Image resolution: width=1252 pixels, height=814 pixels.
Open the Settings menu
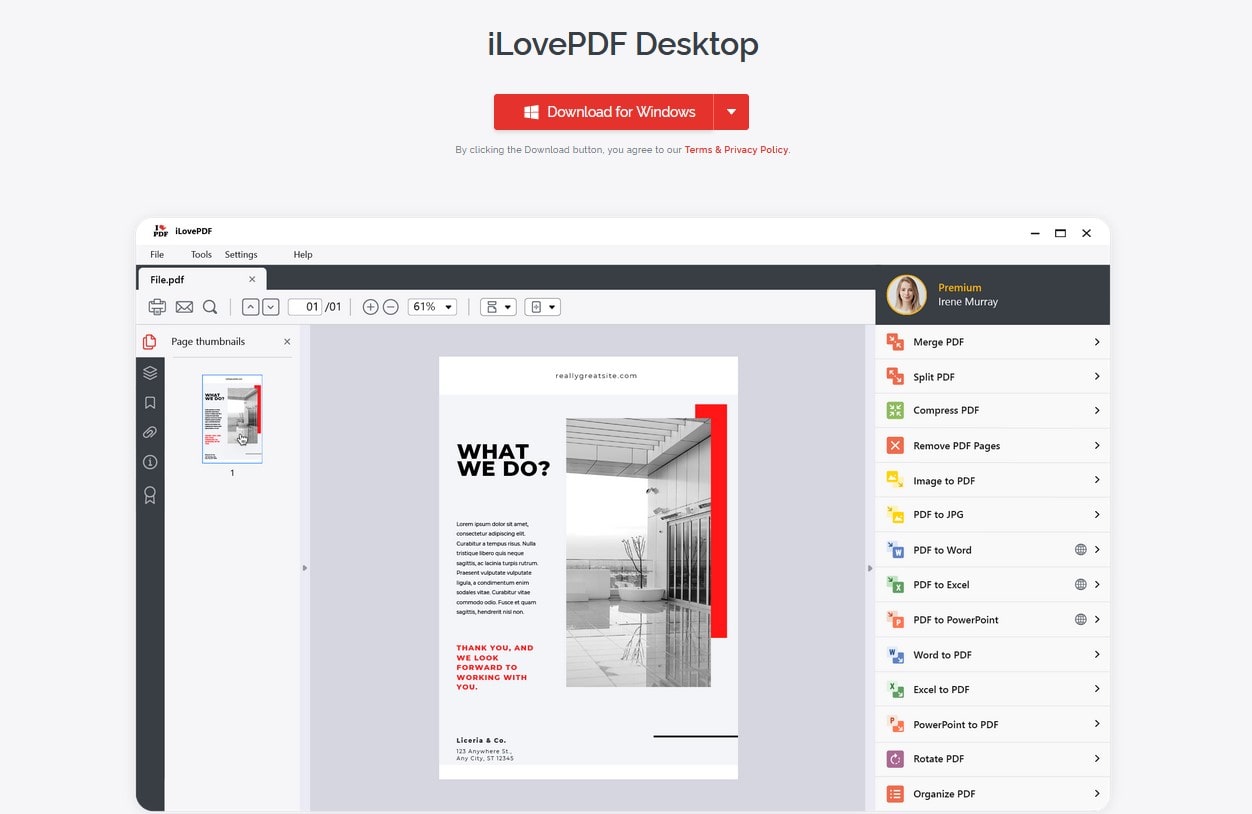(x=241, y=255)
